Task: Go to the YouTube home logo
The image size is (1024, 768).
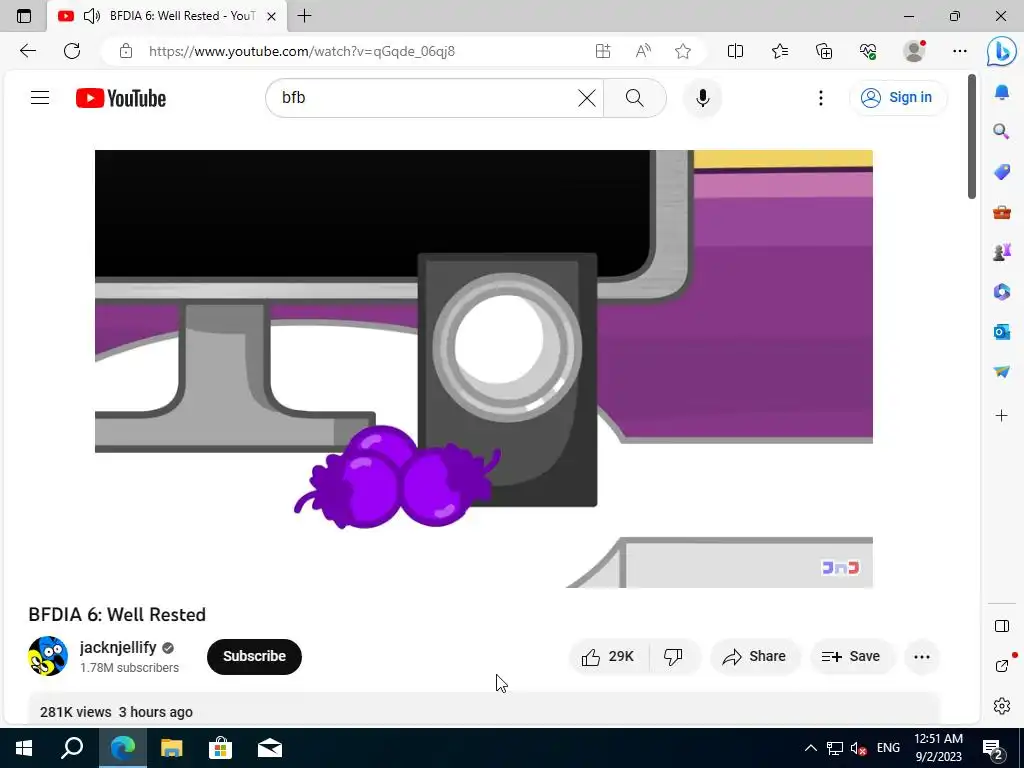Action: (121, 98)
